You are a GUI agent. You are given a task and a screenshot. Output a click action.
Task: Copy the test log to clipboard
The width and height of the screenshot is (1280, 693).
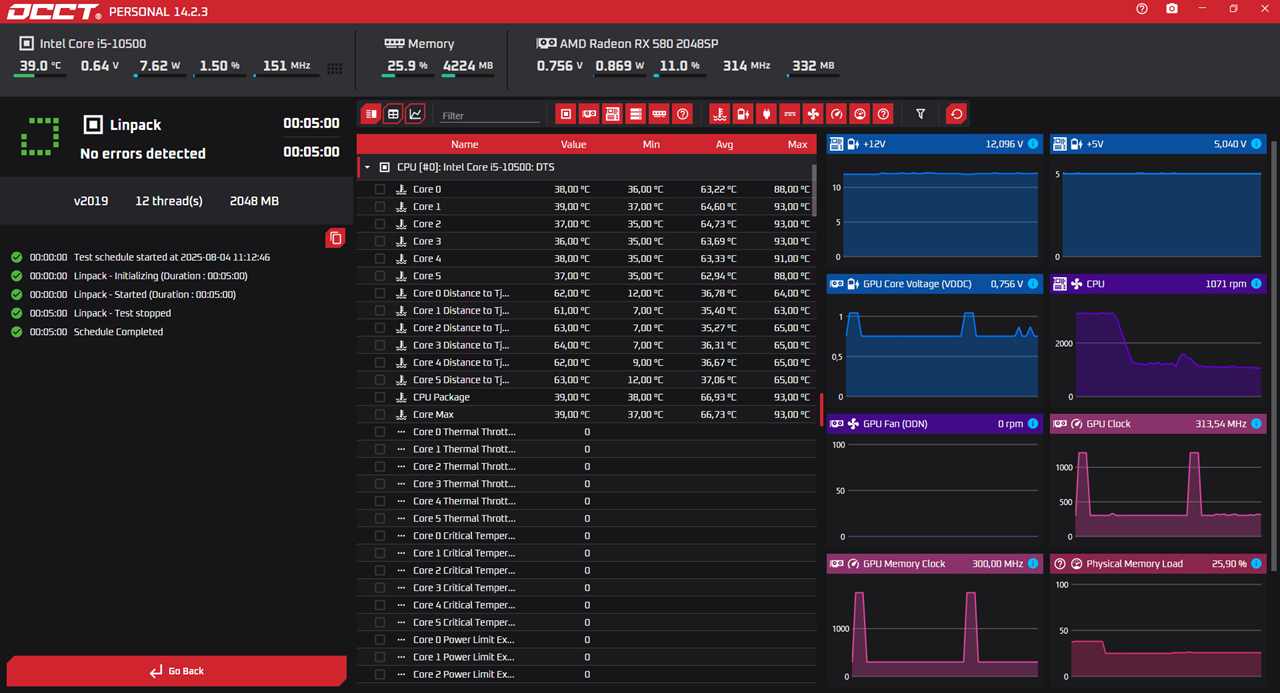click(x=336, y=238)
